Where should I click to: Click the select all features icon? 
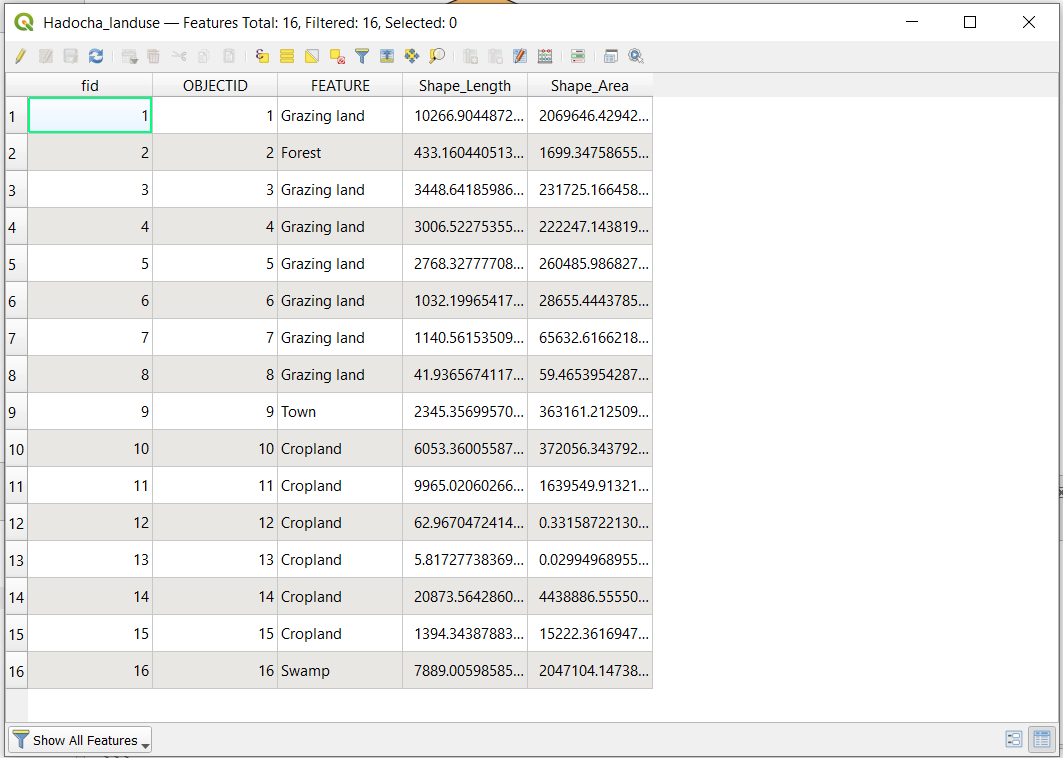tap(287, 56)
